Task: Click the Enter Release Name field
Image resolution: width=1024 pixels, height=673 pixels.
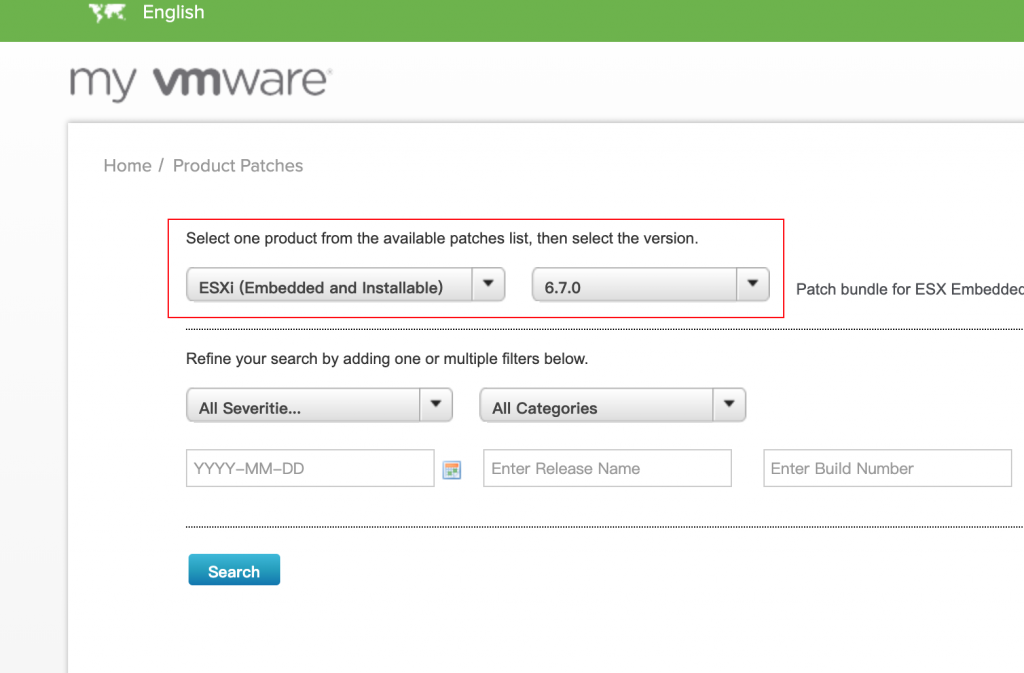Action: click(607, 468)
